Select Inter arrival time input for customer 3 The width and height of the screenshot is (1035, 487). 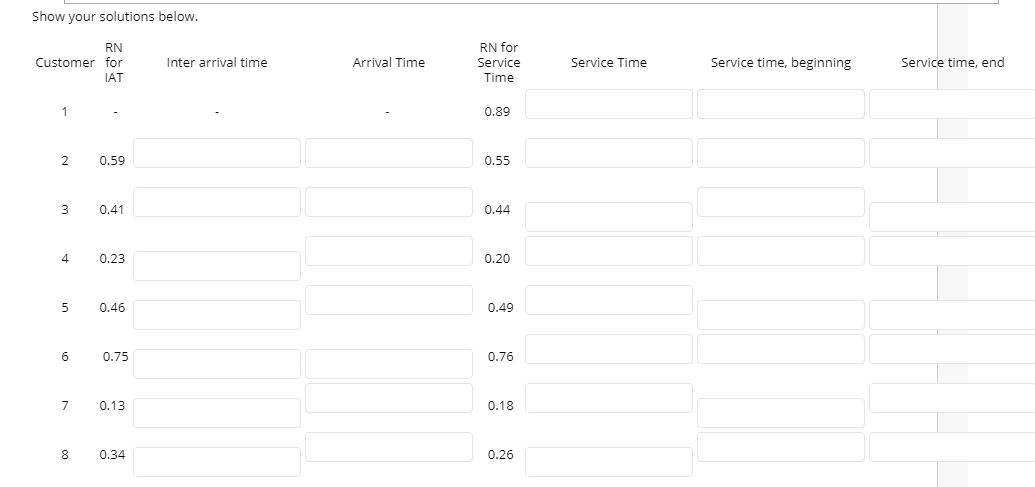[217, 202]
